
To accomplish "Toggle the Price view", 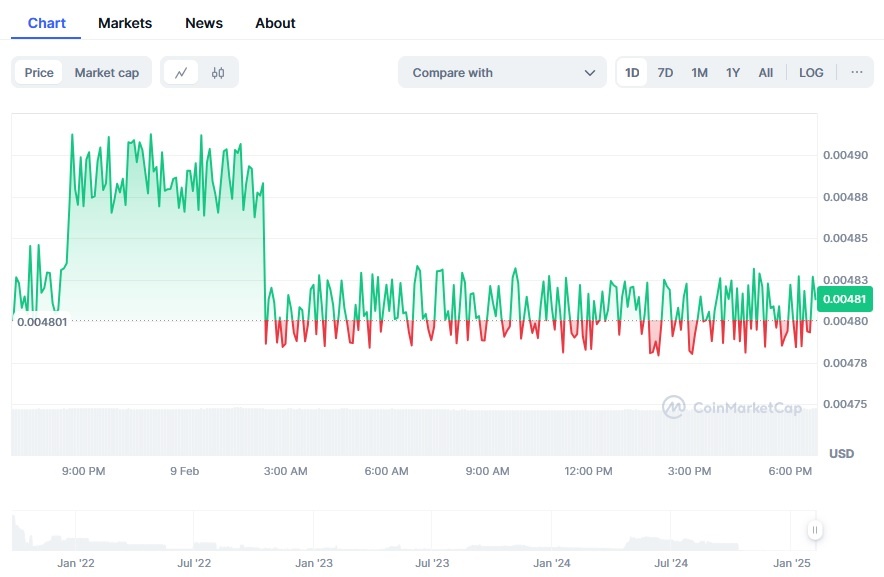I will point(39,73).
